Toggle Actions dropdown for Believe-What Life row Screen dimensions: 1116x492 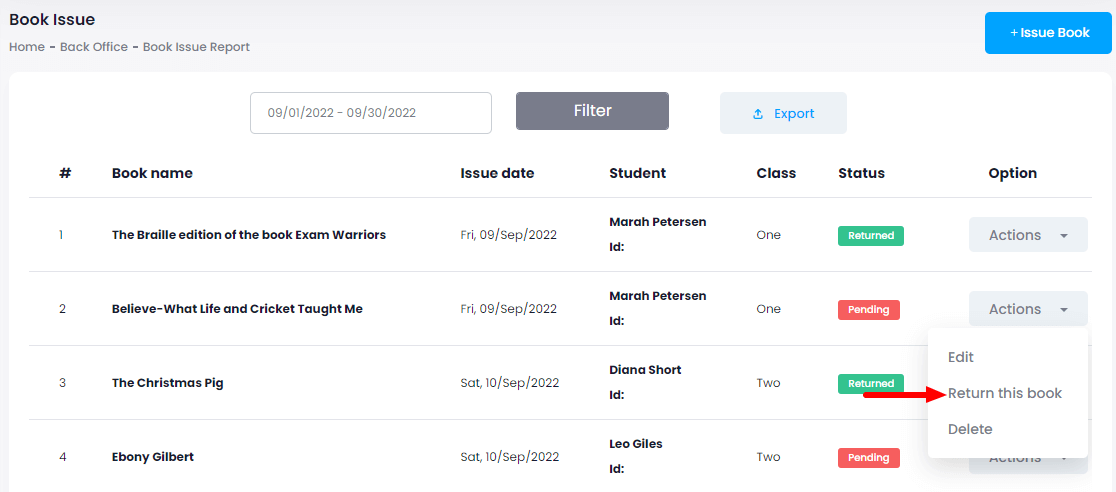[1027, 309]
